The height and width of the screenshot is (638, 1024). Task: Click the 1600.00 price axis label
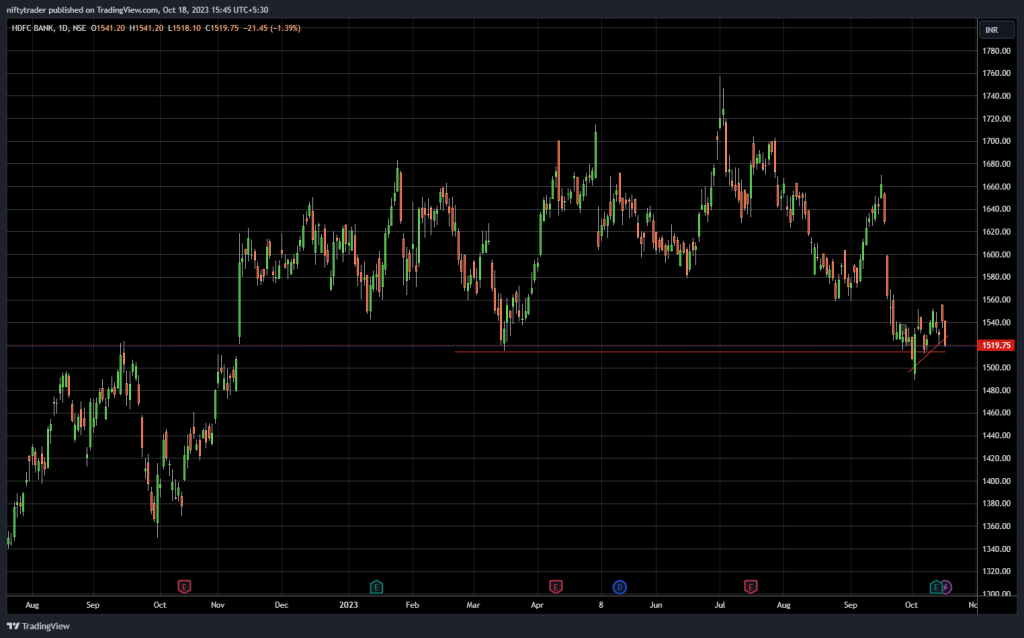point(997,255)
